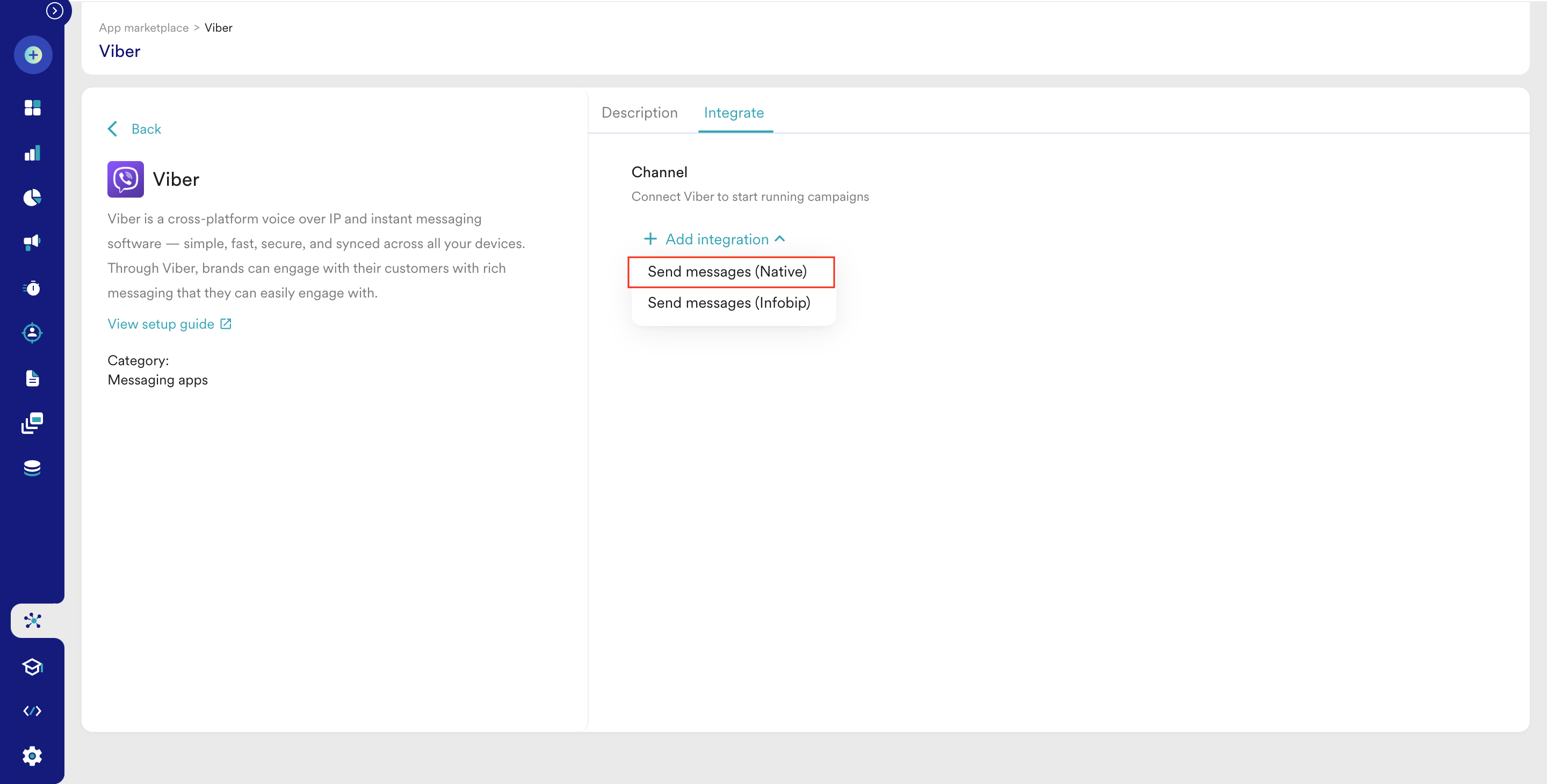Click the Viber breadcrumb text
The height and width of the screenshot is (784, 1547).
point(218,28)
